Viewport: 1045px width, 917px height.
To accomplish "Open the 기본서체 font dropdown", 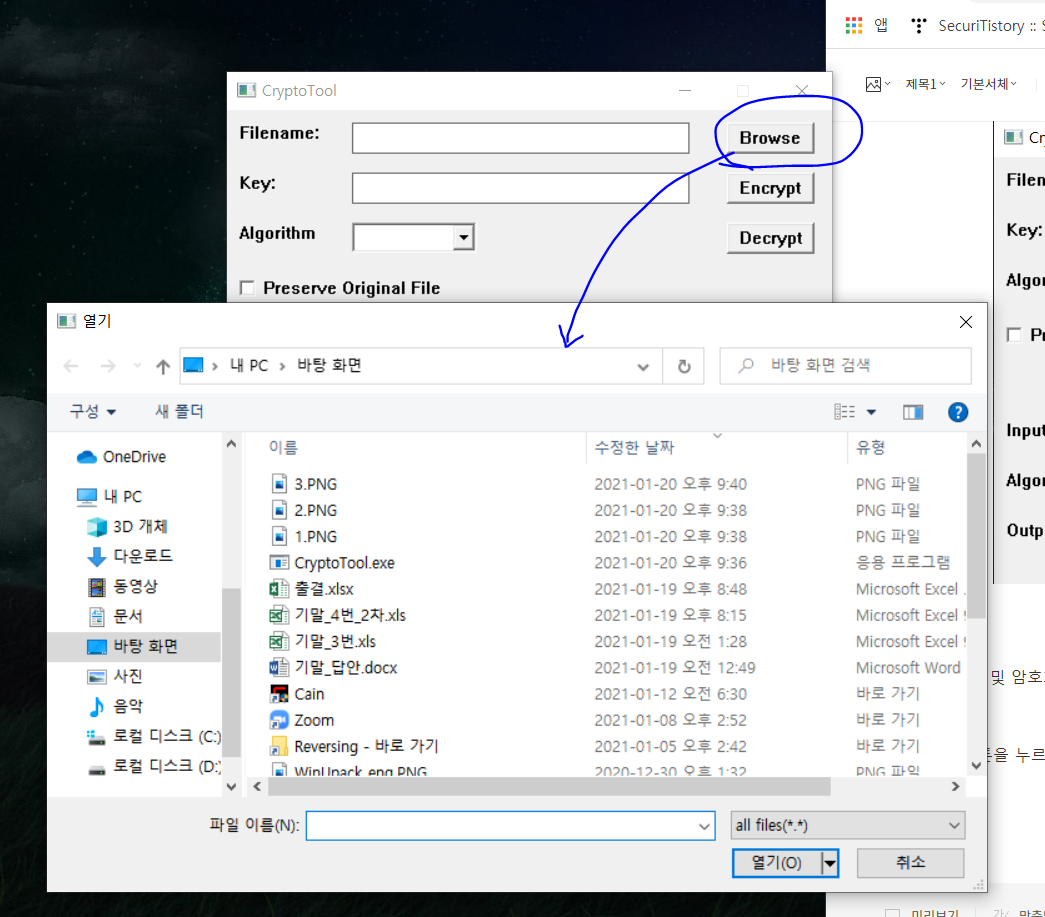I will click(x=988, y=84).
